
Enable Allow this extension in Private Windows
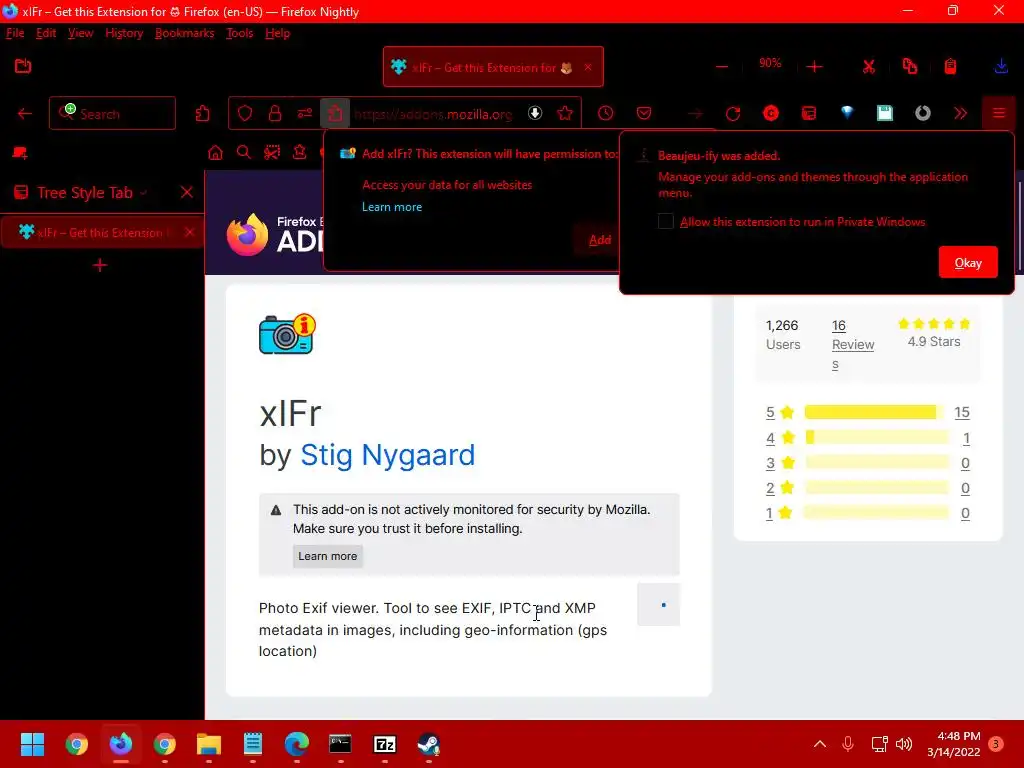[665, 221]
